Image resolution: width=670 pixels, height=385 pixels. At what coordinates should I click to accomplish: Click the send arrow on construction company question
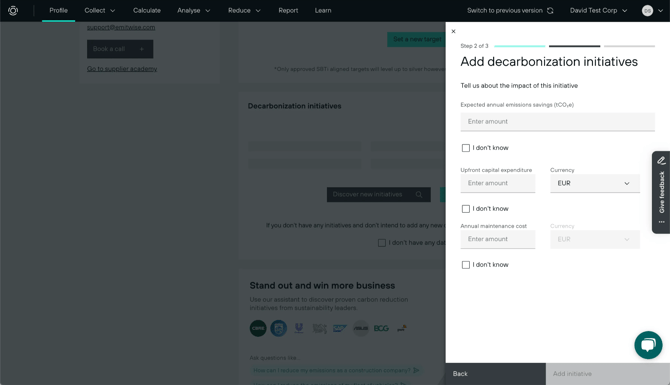coord(416,370)
